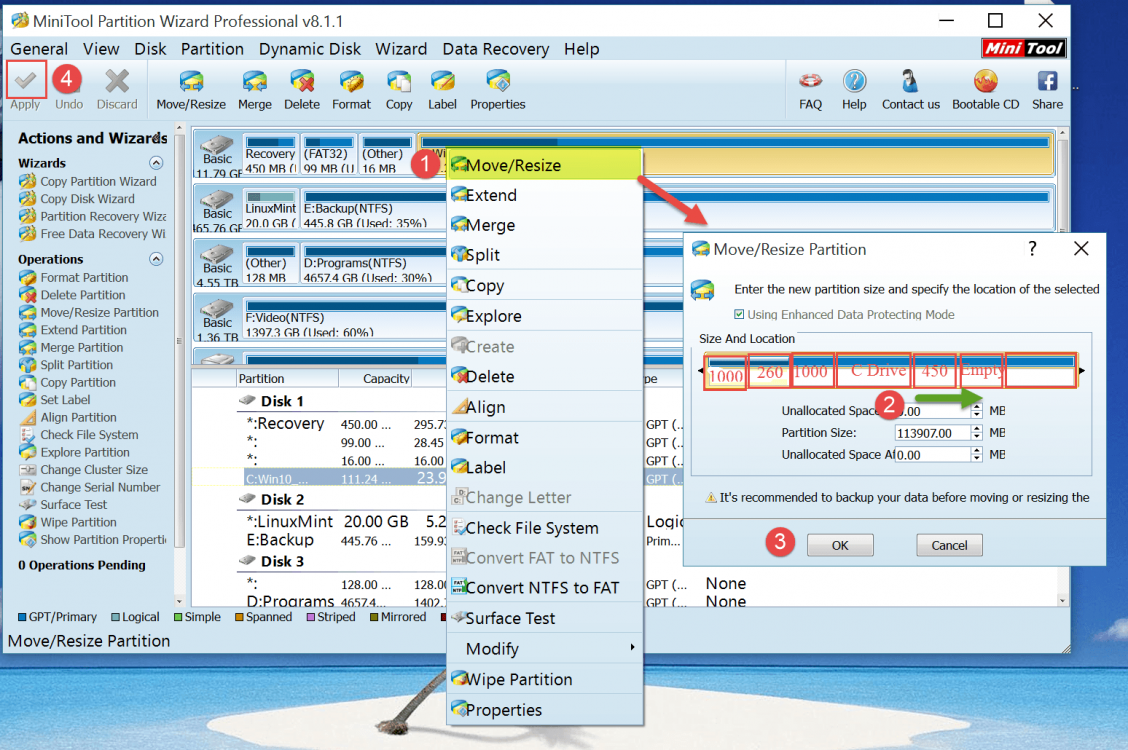This screenshot has width=1128, height=750.
Task: Click the Discard X toolbar icon
Action: tap(117, 81)
